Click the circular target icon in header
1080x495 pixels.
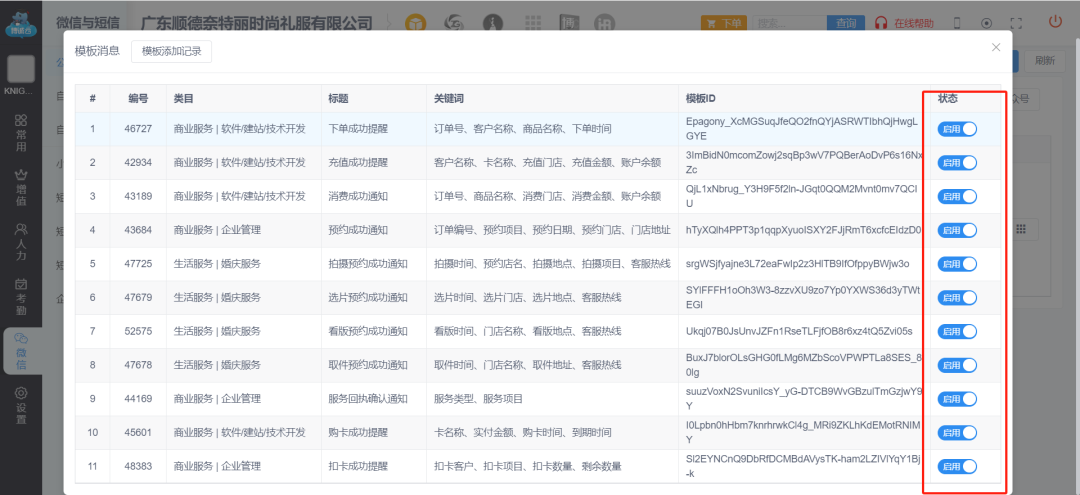pyautogui.click(x=986, y=23)
